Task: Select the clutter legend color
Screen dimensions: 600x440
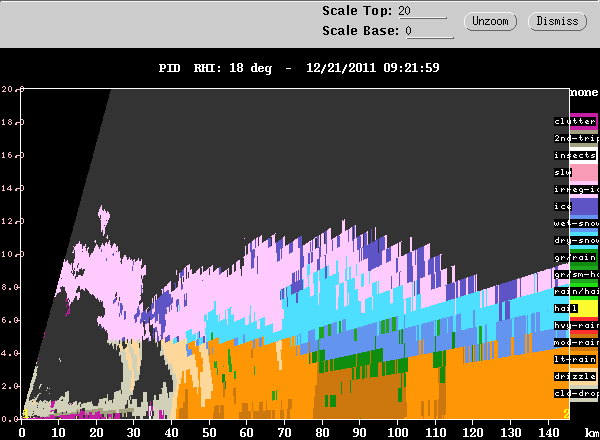Action: pos(584,122)
